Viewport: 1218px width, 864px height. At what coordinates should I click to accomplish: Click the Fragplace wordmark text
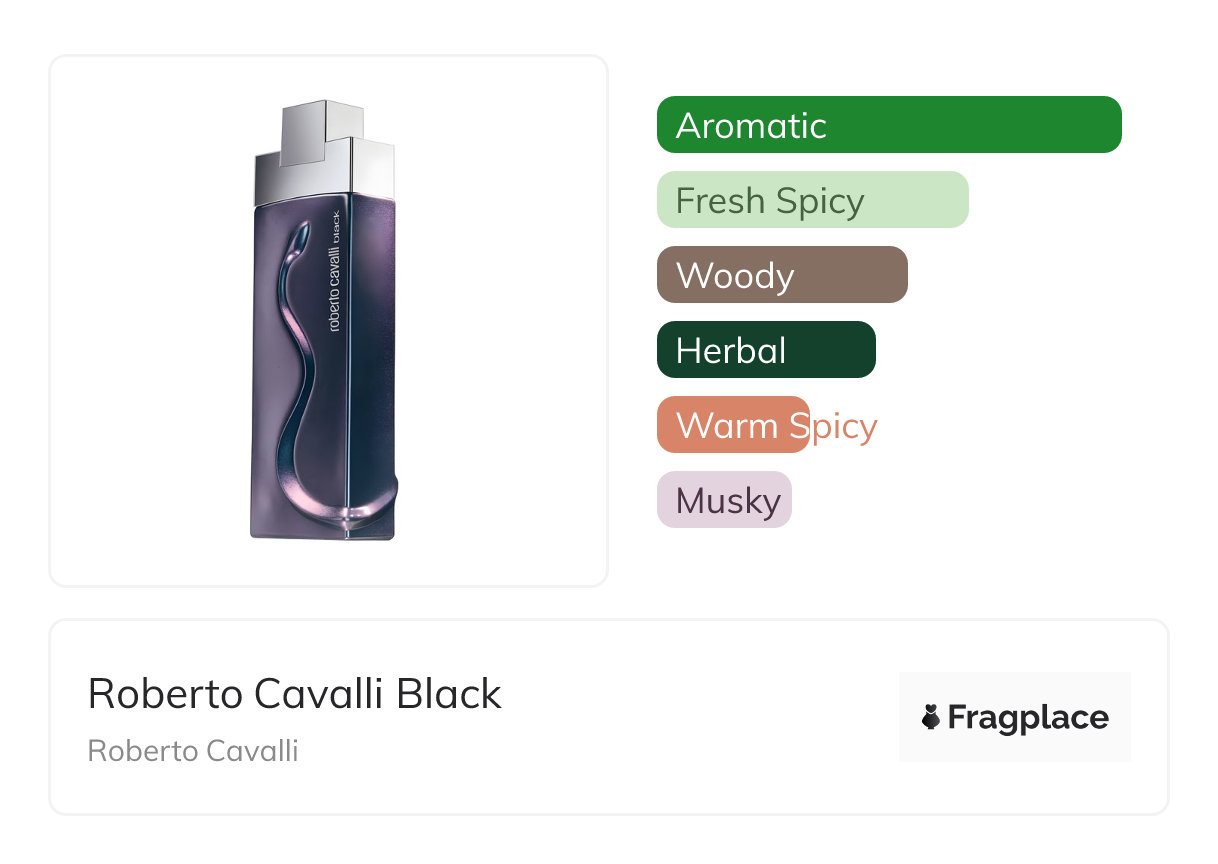click(x=1028, y=717)
